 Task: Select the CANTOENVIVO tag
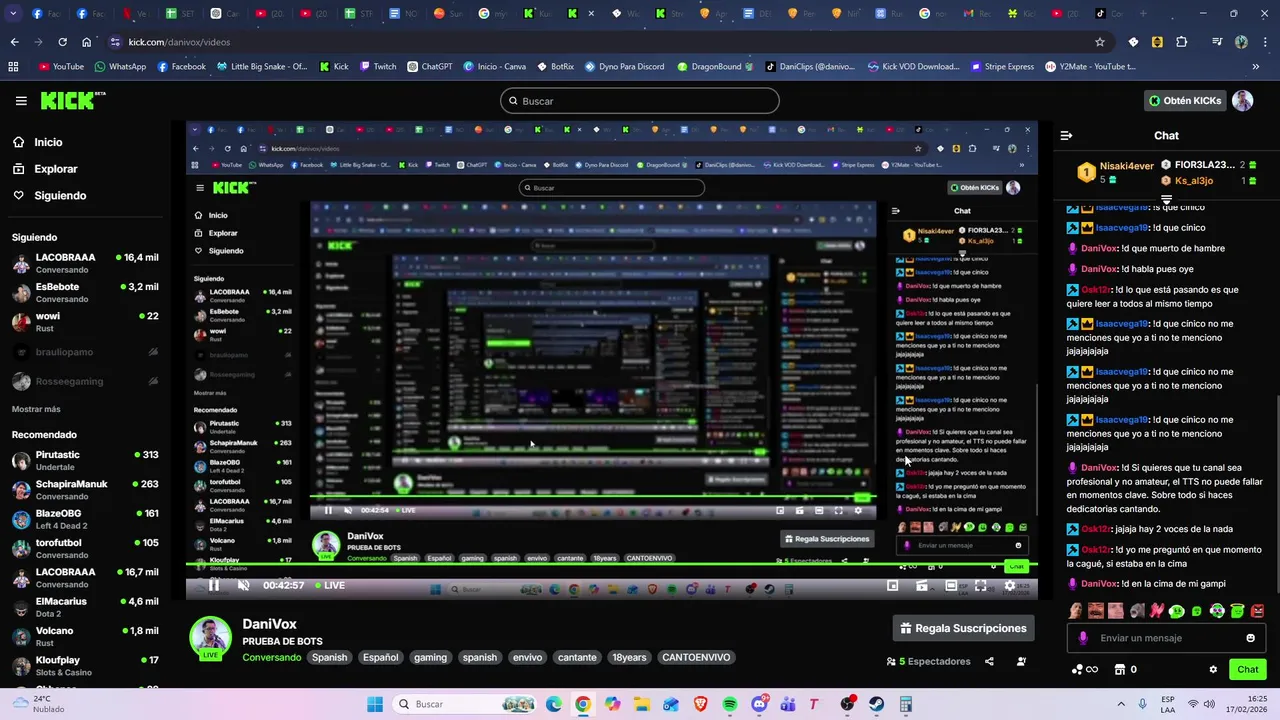pyautogui.click(x=696, y=657)
